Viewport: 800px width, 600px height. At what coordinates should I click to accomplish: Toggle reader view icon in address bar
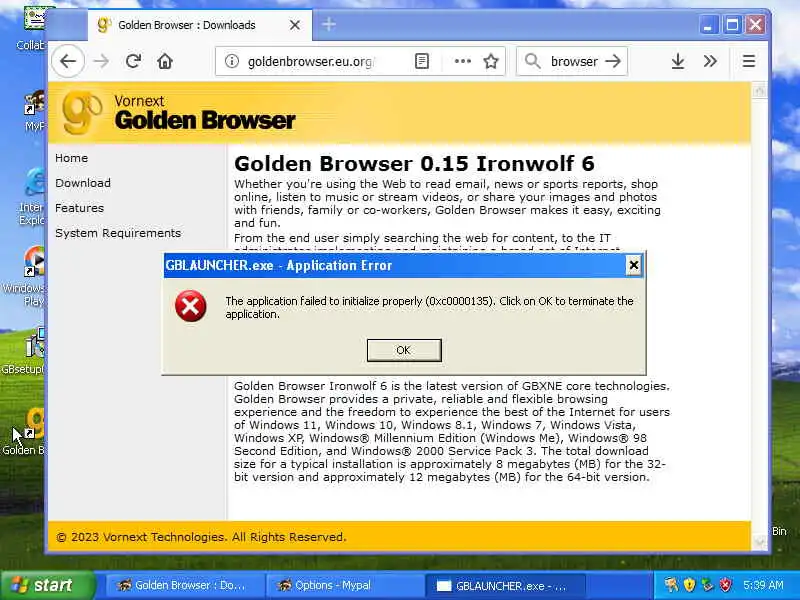point(421,61)
